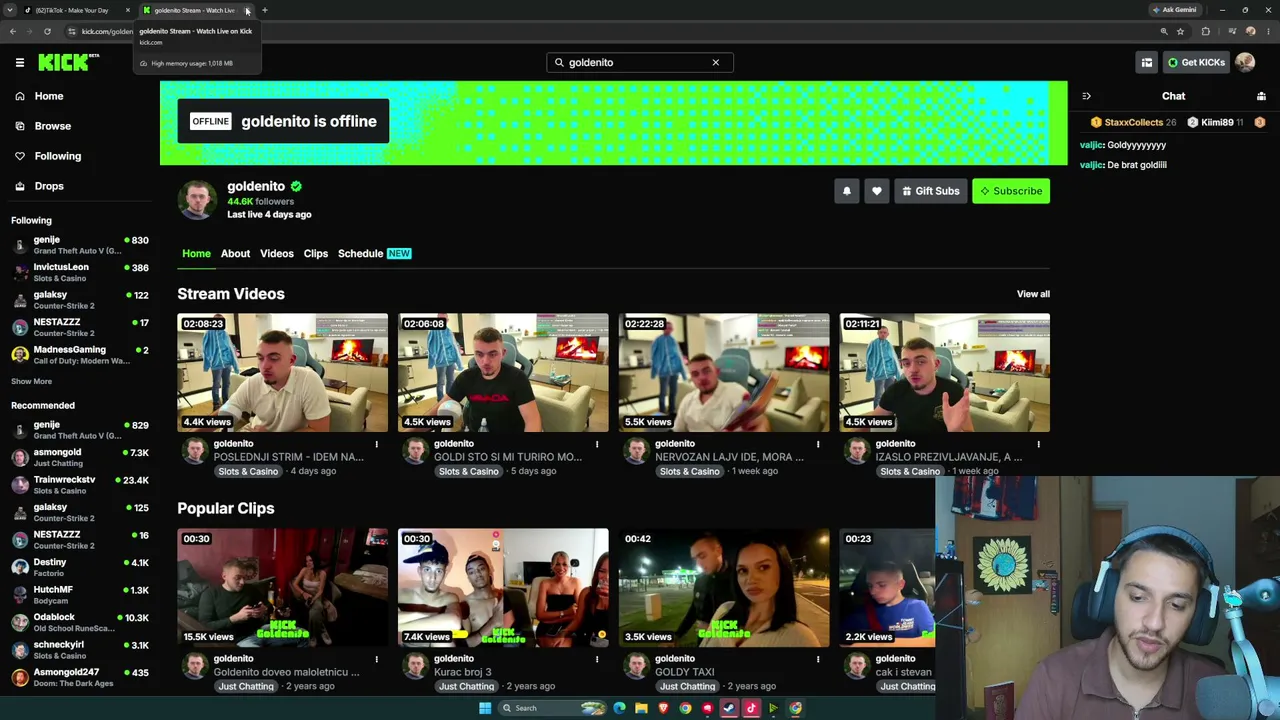Switch to the Videos tab

277,253
